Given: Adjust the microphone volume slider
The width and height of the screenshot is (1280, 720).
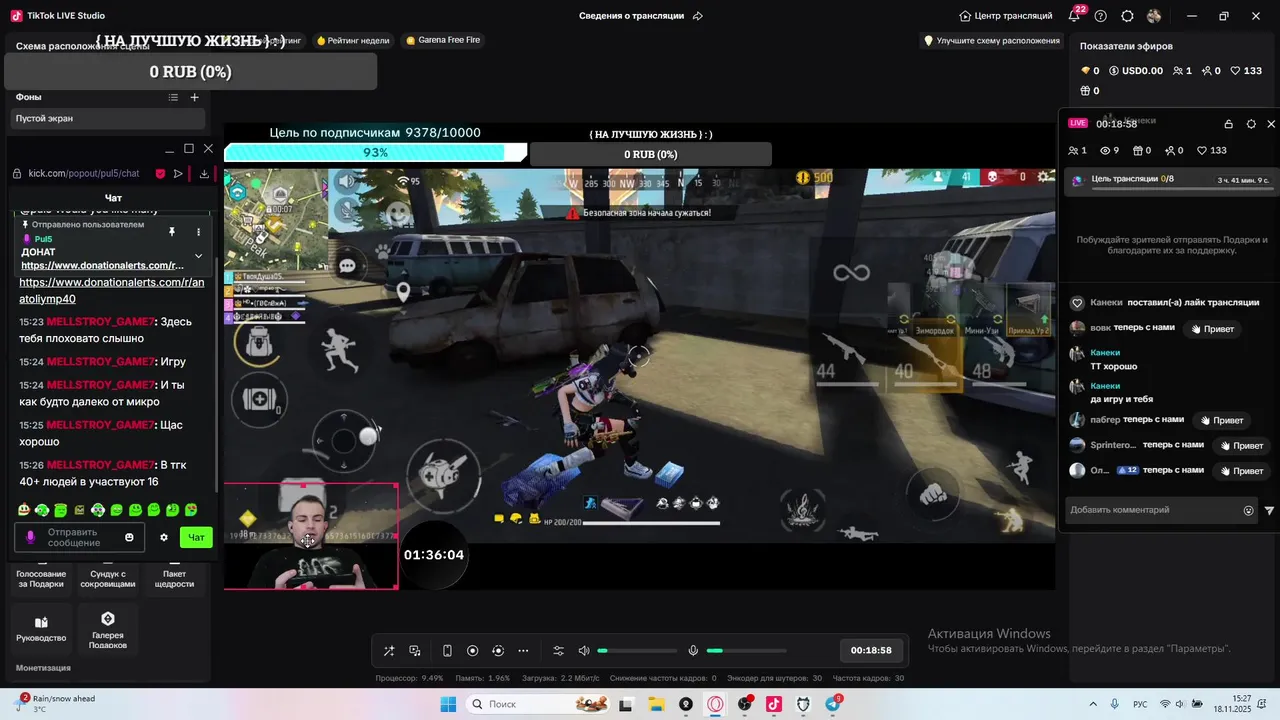Looking at the screenshot, I should click(x=746, y=651).
